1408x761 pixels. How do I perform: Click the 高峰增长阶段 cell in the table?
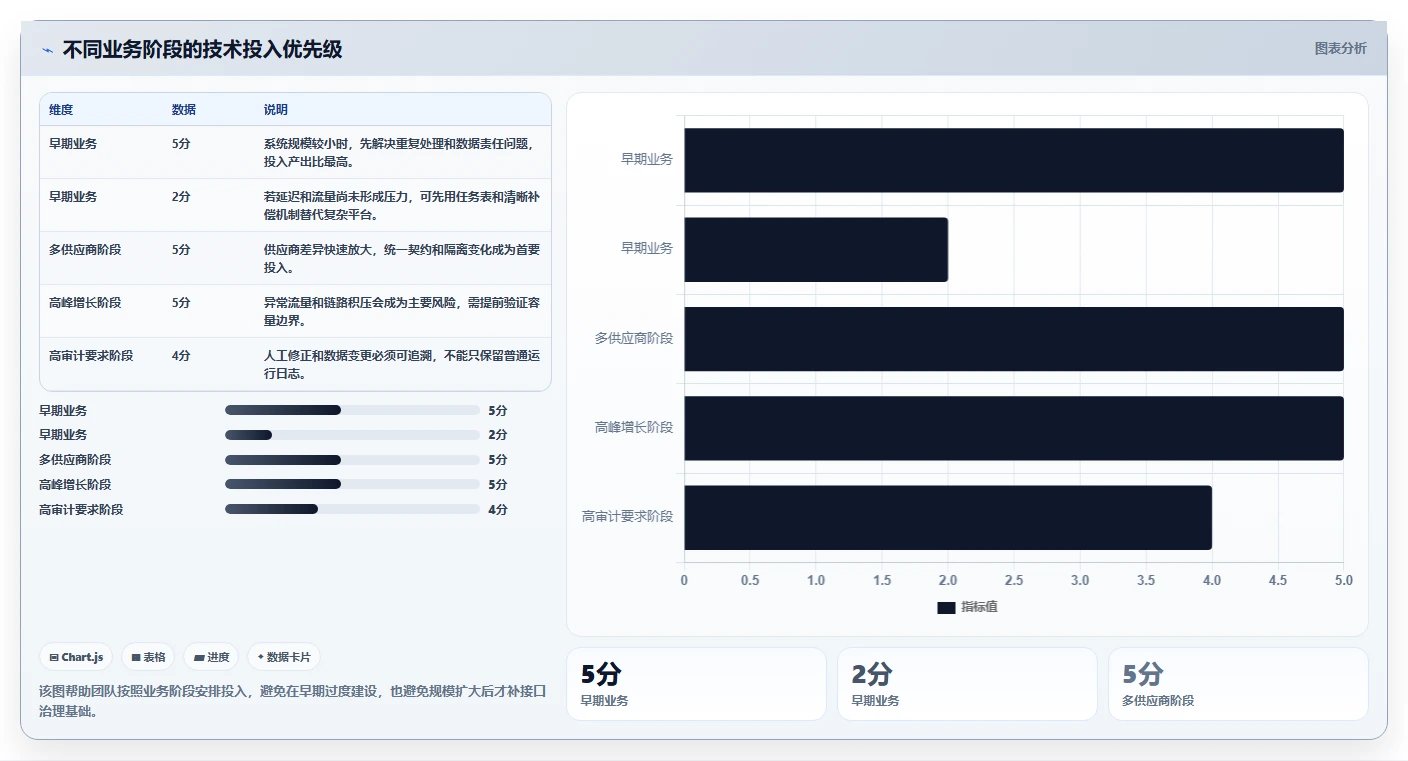85,302
